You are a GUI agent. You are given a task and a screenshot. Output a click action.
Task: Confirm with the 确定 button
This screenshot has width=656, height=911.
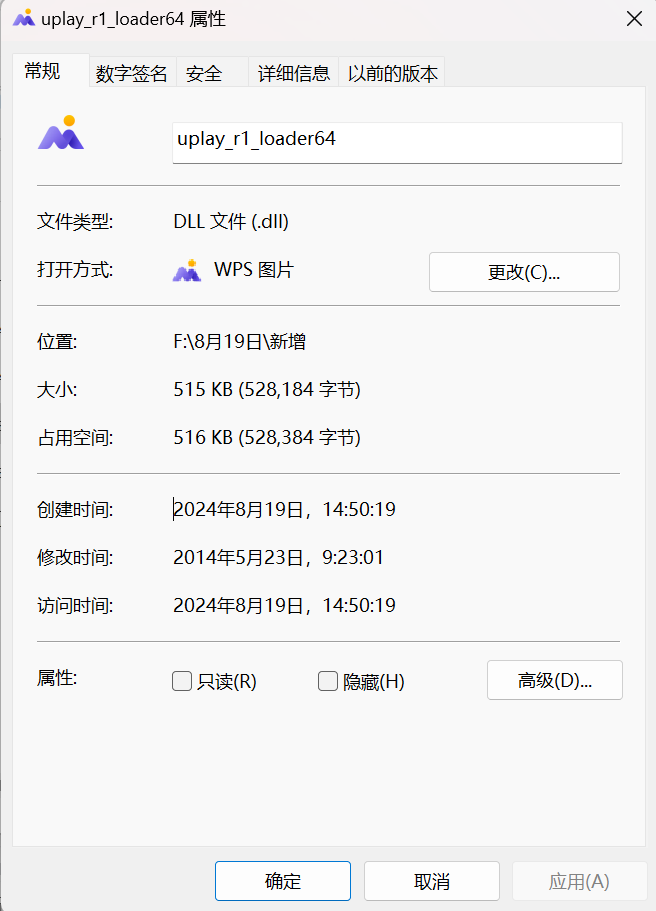coord(283,881)
